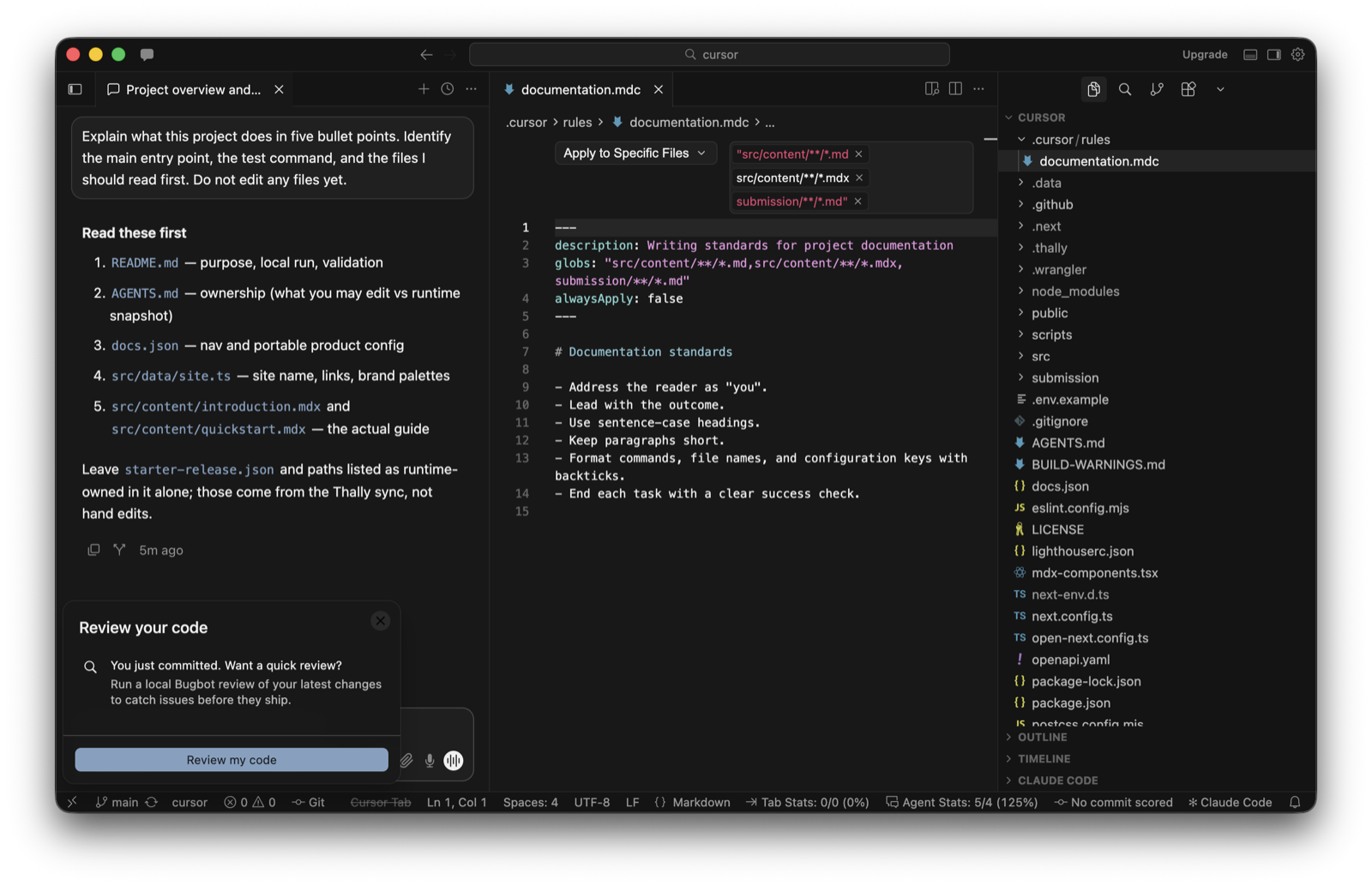The width and height of the screenshot is (1372, 886).
Task: Open editor more actions ellipsis
Action: tap(978, 89)
